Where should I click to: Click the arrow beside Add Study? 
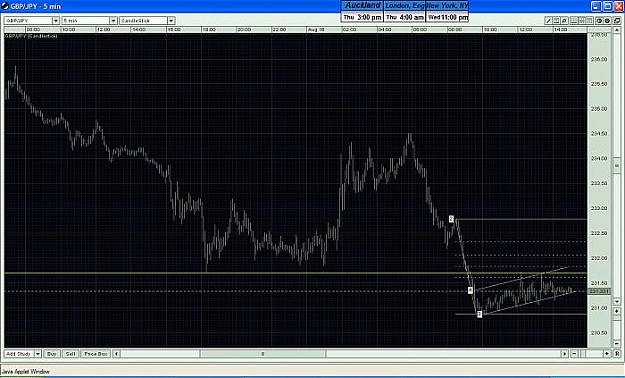[38, 354]
